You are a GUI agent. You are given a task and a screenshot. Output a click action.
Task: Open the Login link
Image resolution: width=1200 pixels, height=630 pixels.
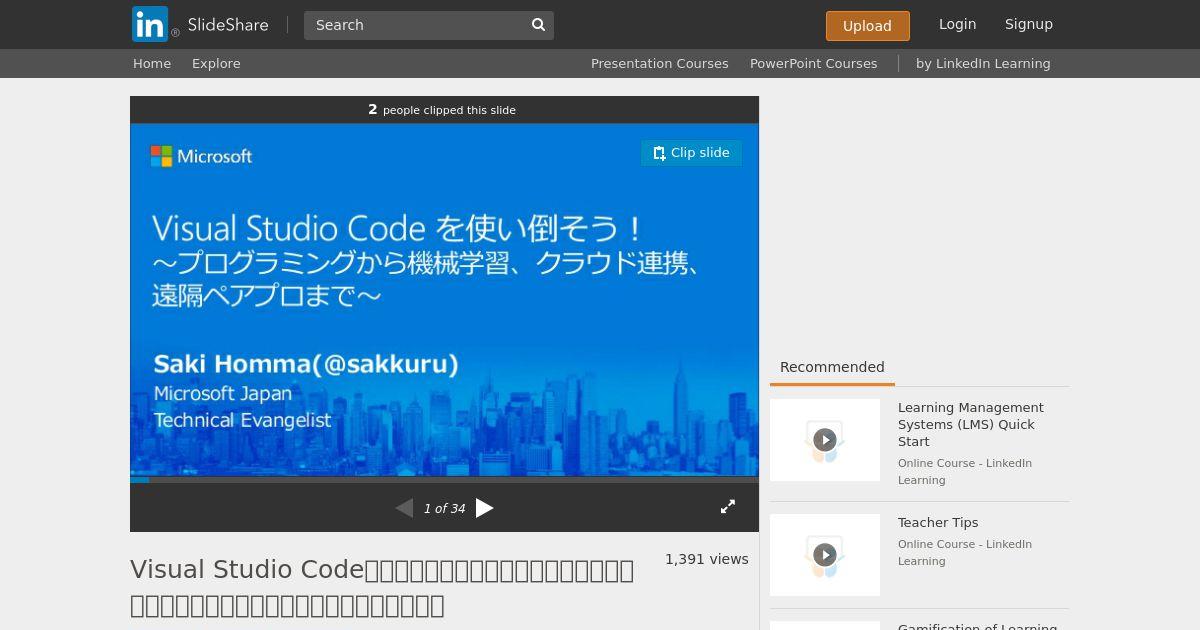957,24
